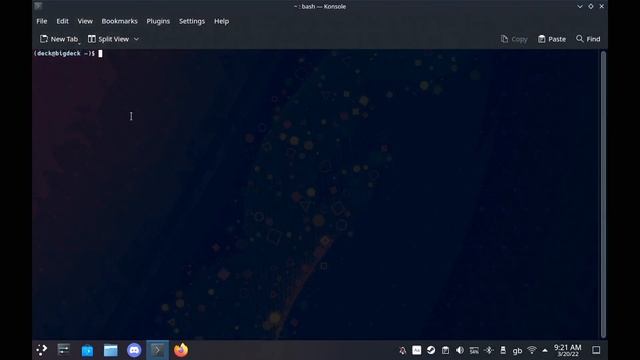Click the notifications bell tray icon
The height and width of the screenshot is (360, 640).
402,350
